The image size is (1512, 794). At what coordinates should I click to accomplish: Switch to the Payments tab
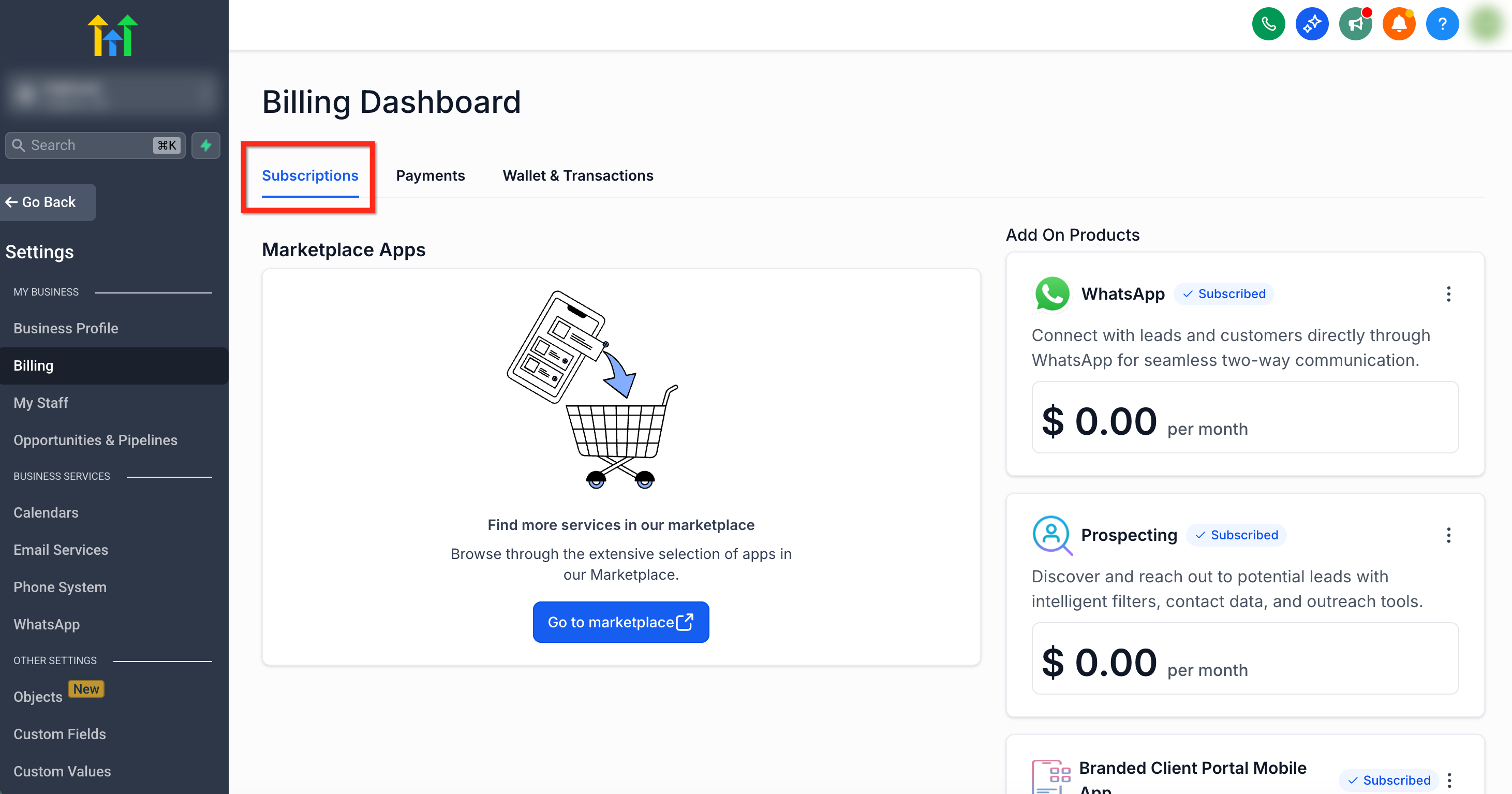[x=430, y=175]
